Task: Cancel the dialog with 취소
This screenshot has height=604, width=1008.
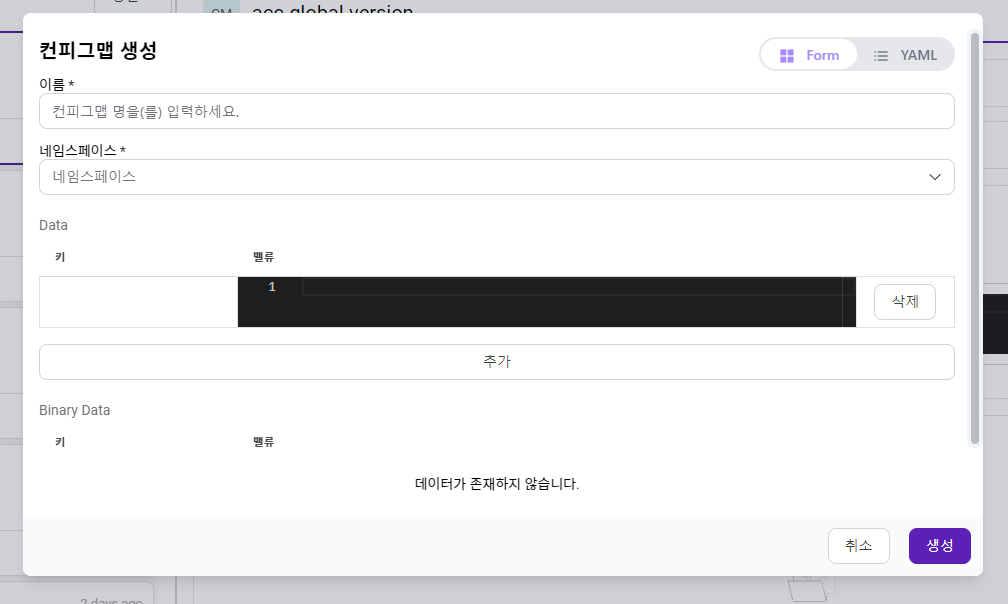Action: [x=858, y=546]
